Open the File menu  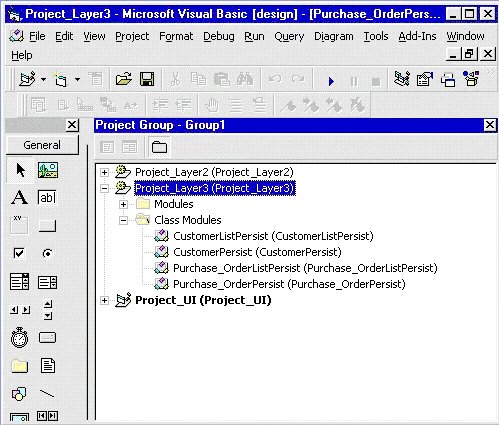coord(37,36)
